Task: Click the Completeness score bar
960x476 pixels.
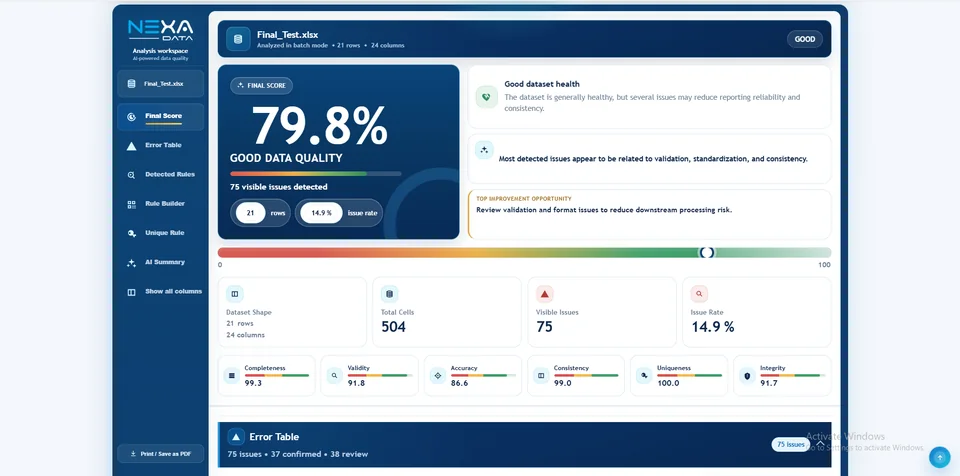Action: 277,375
